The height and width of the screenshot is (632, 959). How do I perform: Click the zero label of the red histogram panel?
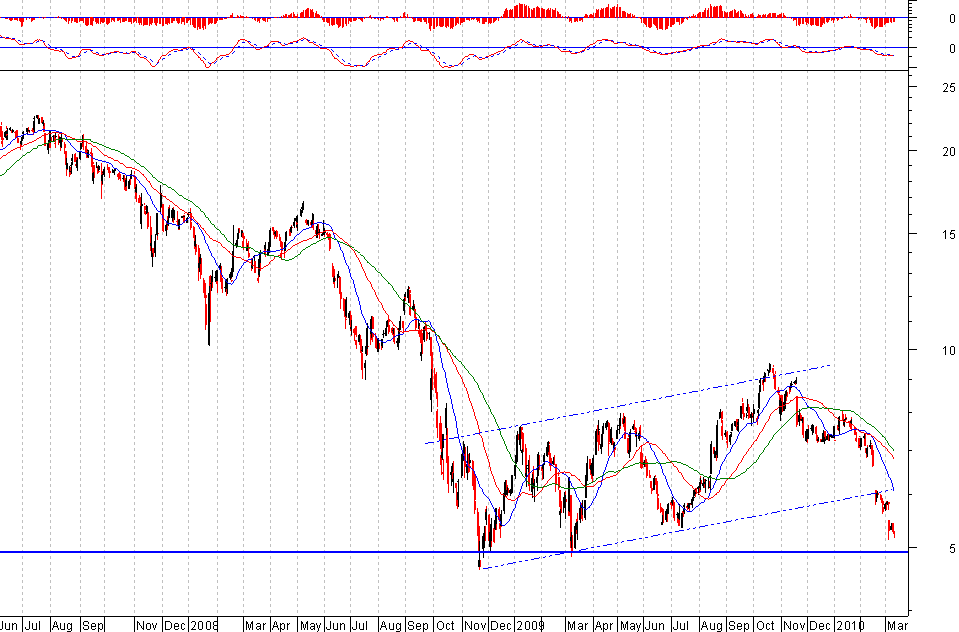click(x=952, y=19)
